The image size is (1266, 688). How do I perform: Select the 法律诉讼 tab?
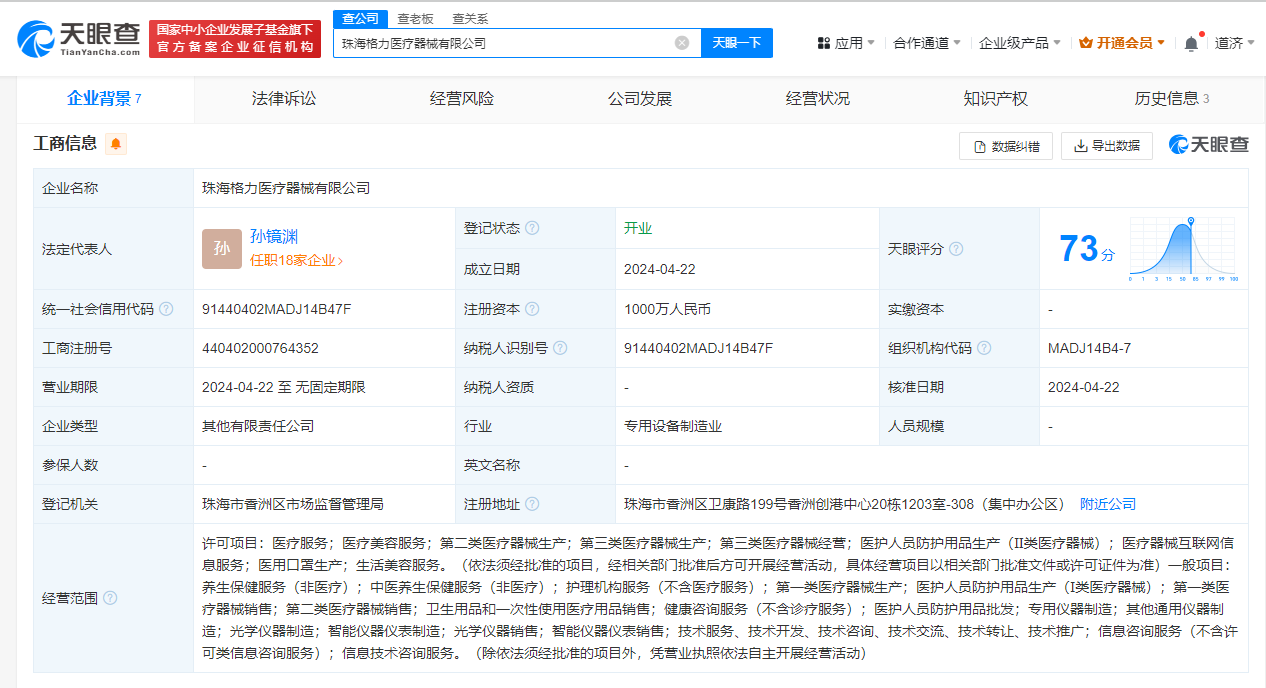[284, 98]
